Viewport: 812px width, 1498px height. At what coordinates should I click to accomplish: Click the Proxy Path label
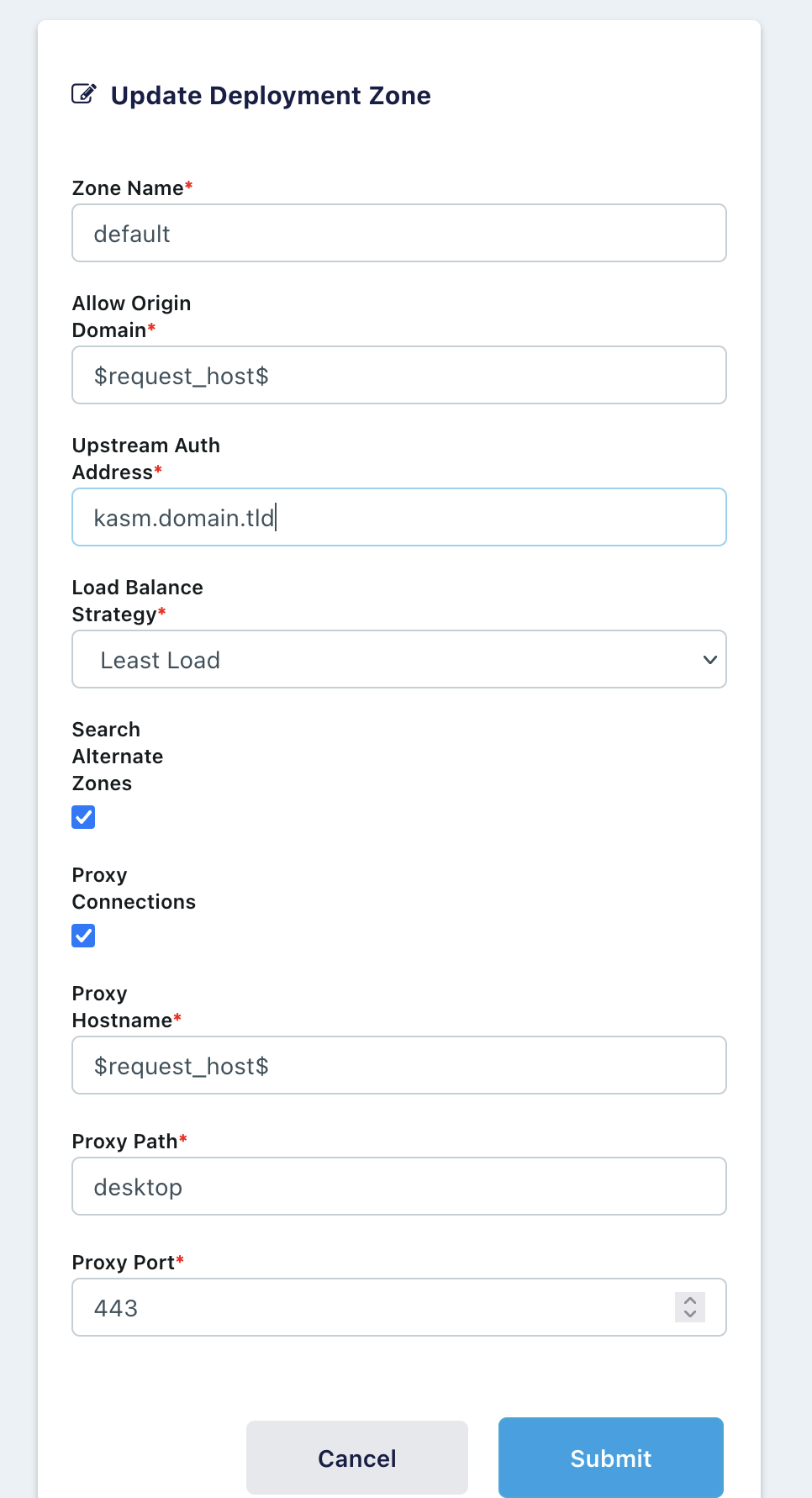(123, 1141)
